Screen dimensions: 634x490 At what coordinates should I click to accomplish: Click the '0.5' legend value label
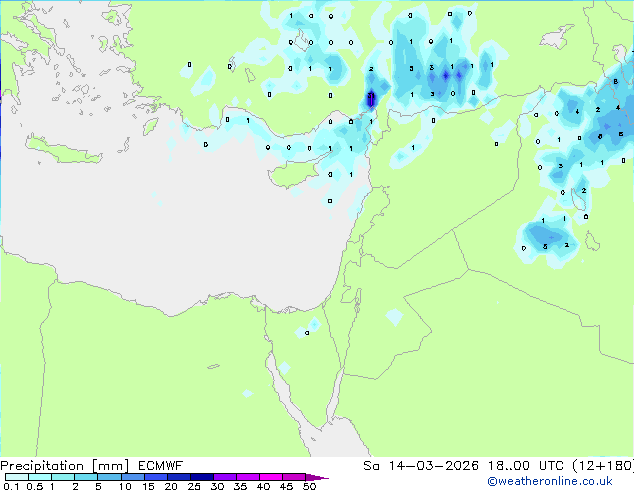point(35,486)
